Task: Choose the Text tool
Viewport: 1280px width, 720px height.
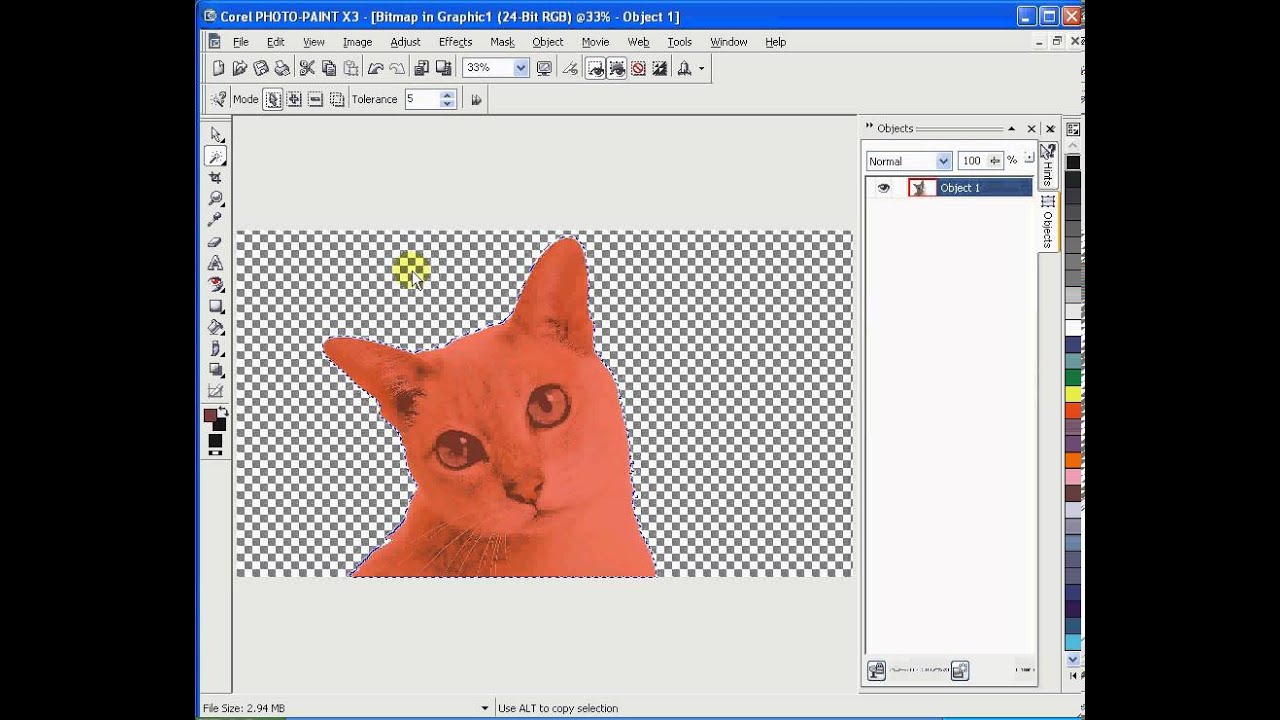Action: coord(215,263)
